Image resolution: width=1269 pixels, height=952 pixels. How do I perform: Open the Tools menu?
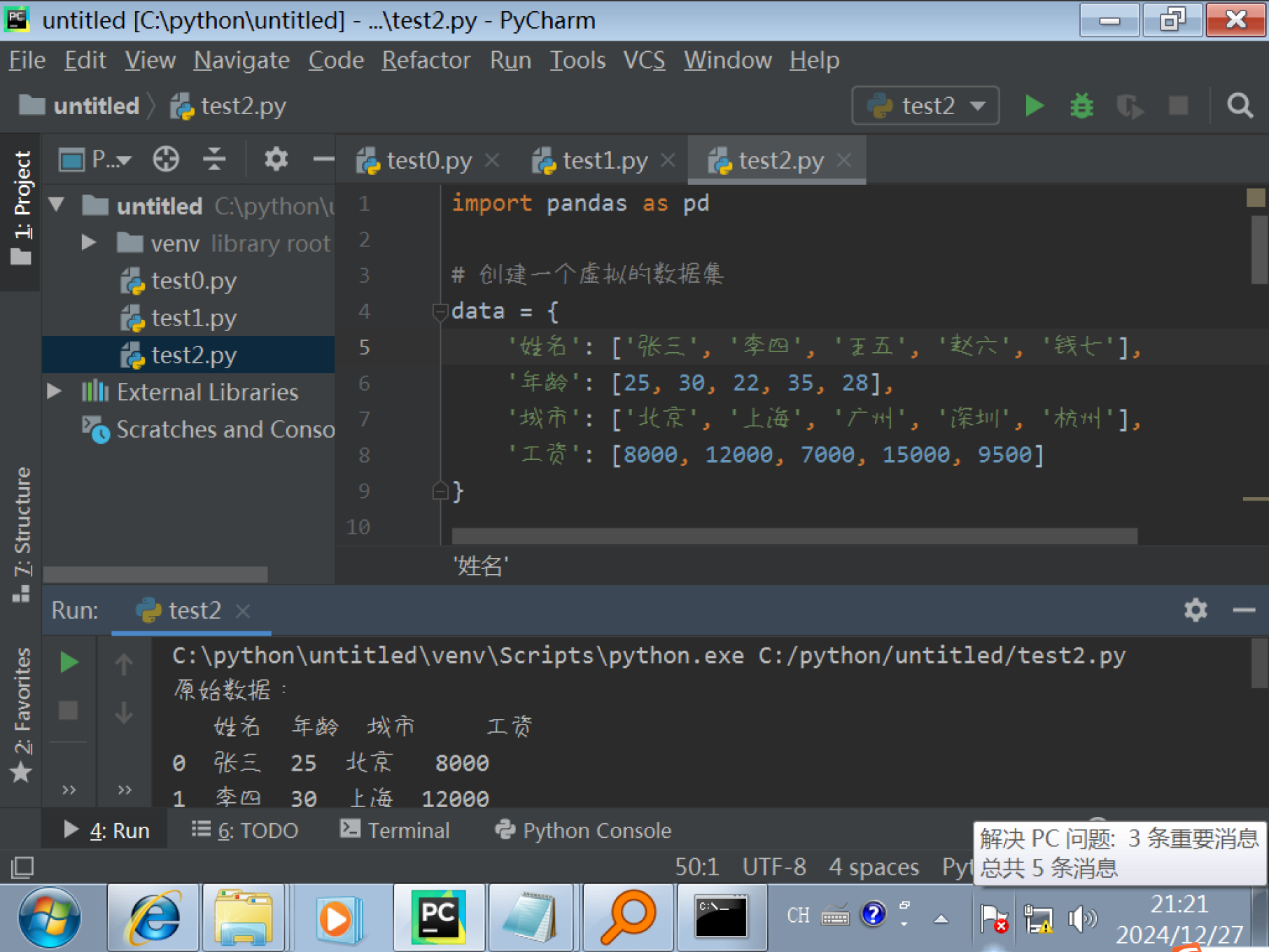pos(577,60)
